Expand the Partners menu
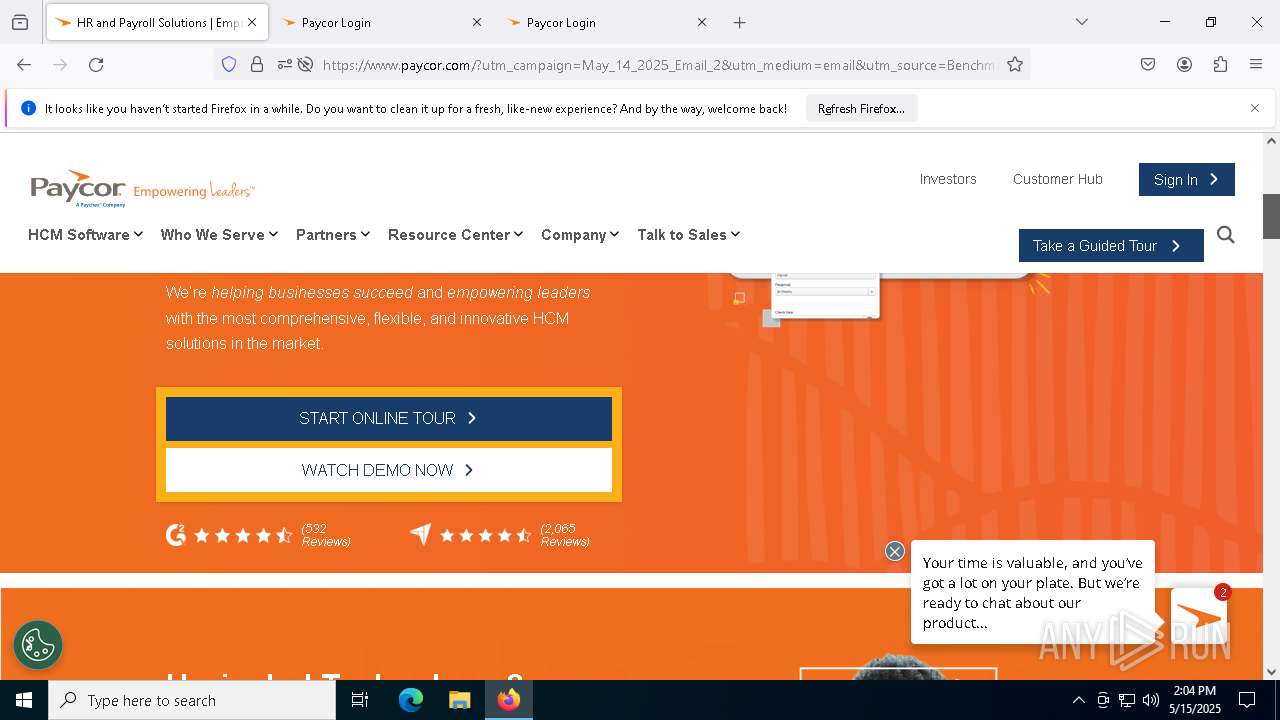 [333, 234]
